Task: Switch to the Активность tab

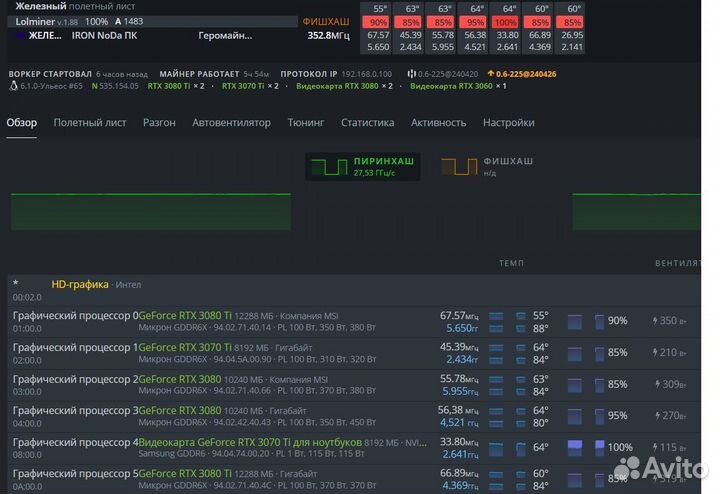Action: [439, 123]
